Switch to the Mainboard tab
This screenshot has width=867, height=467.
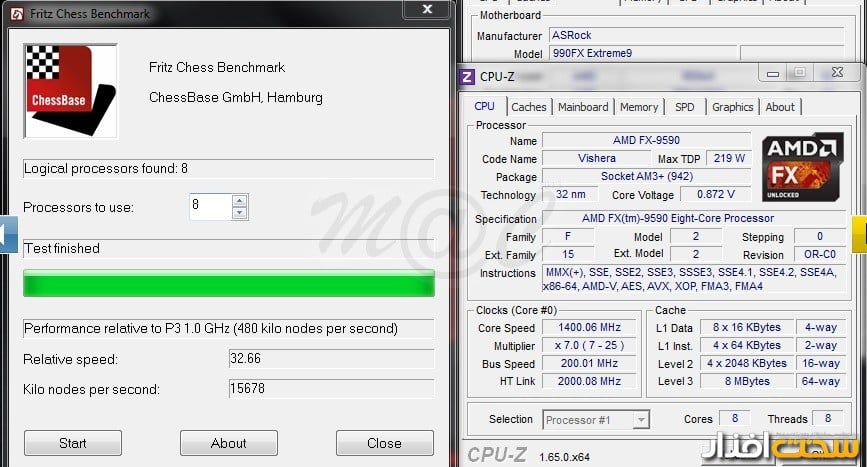583,107
